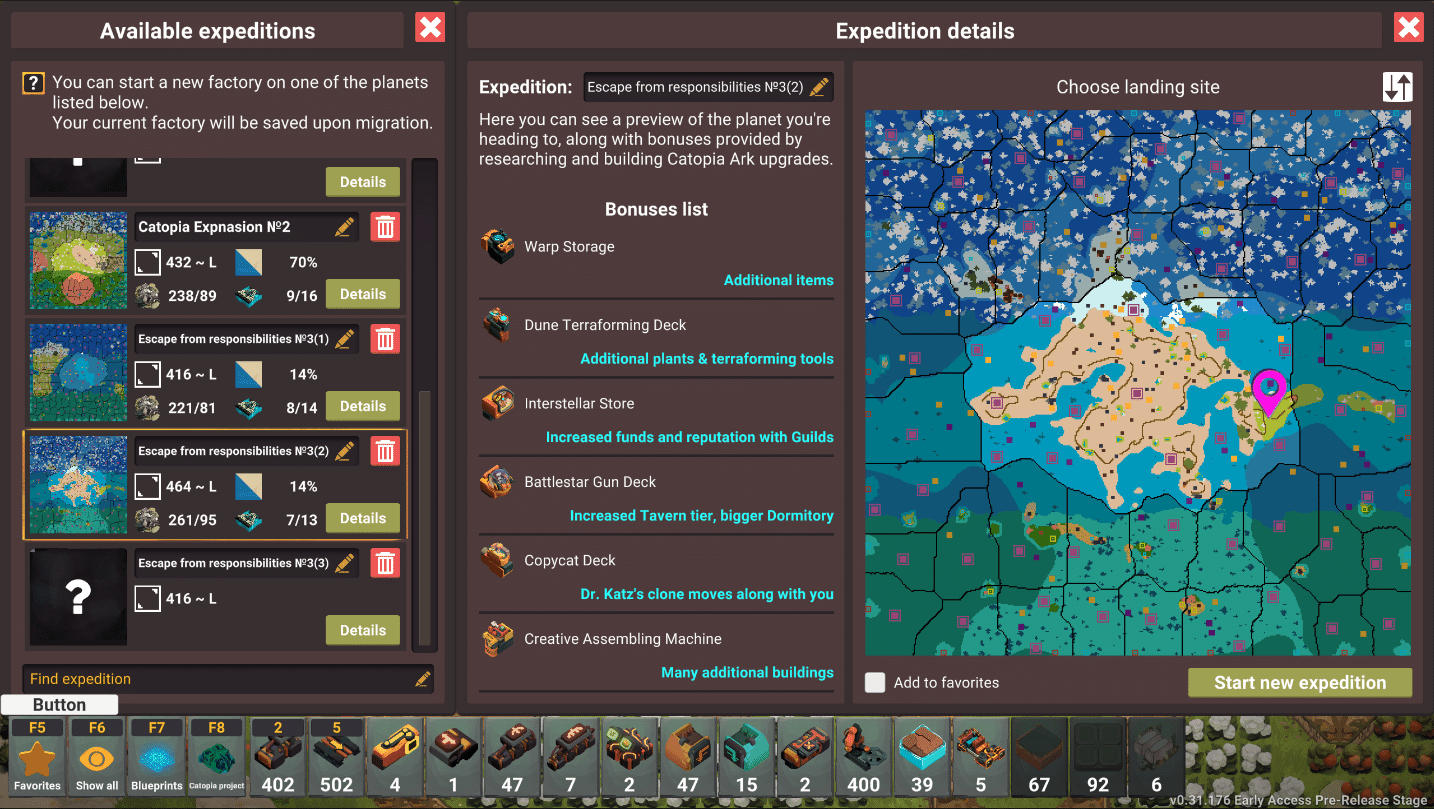
Task: Click the expedition list scrollbar
Action: 425,519
